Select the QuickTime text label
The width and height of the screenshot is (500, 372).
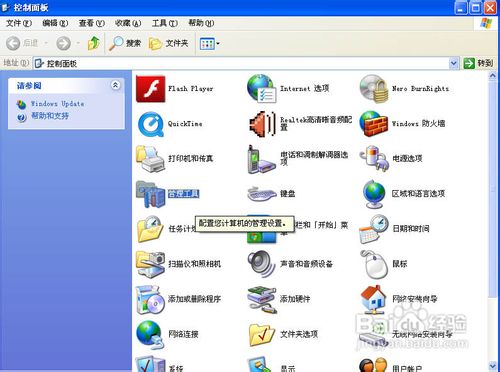(x=185, y=124)
